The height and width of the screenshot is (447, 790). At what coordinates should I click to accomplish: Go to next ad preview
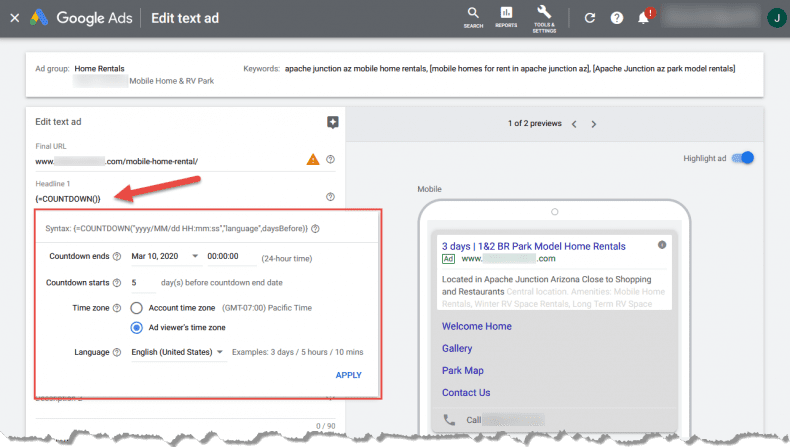click(x=593, y=124)
